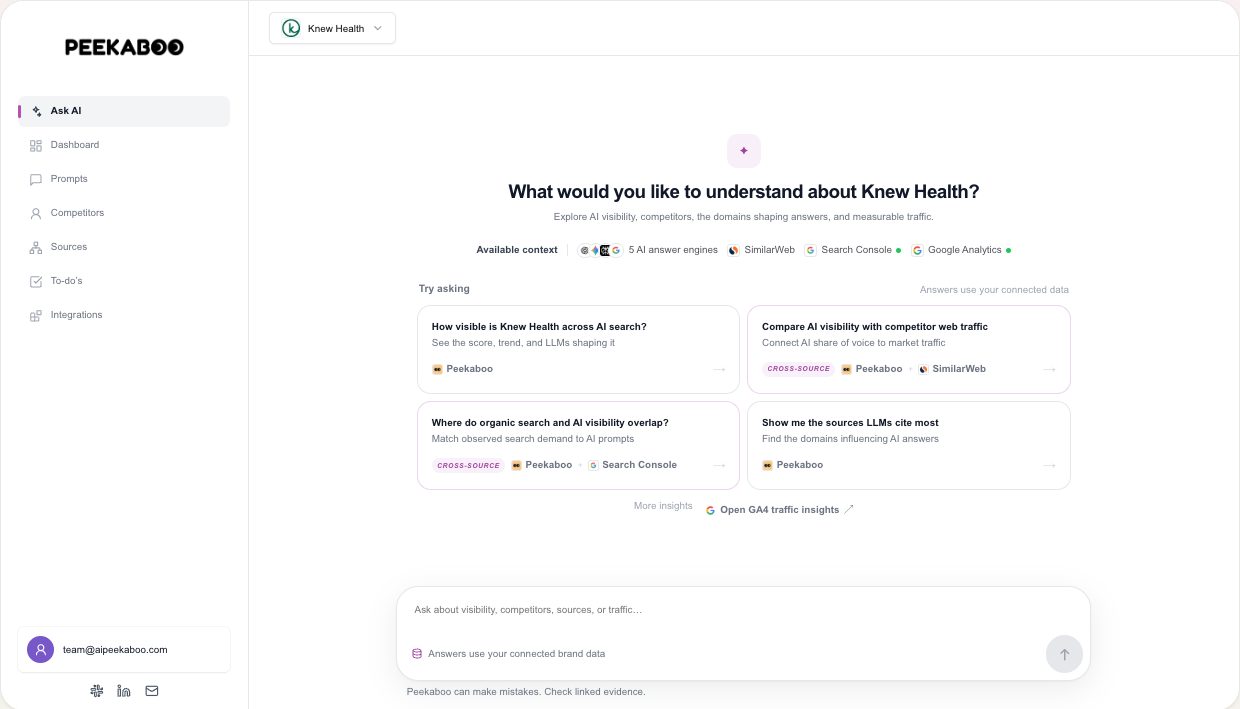Click Cross-Source badge on Compare AI visibility card

[799, 369]
